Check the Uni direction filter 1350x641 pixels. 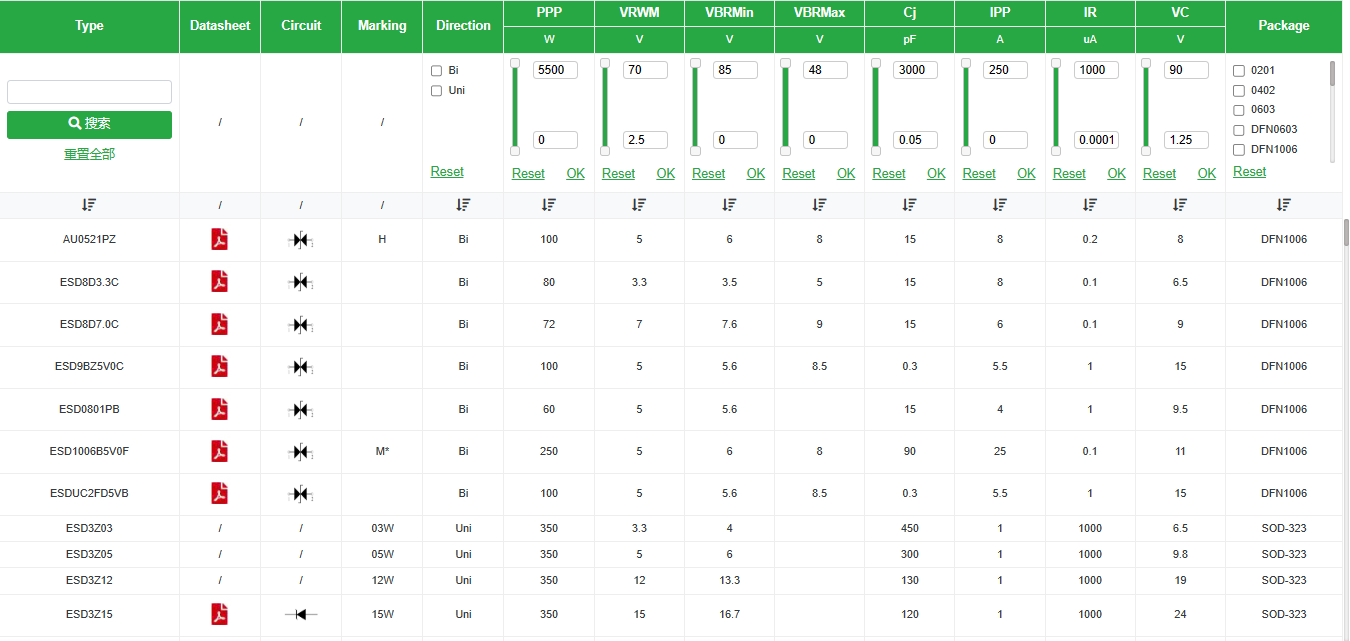point(436,91)
